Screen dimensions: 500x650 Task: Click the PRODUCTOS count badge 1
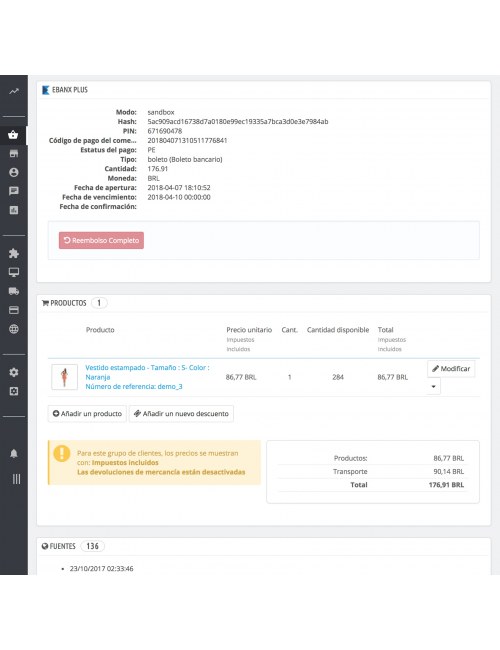coord(99,303)
